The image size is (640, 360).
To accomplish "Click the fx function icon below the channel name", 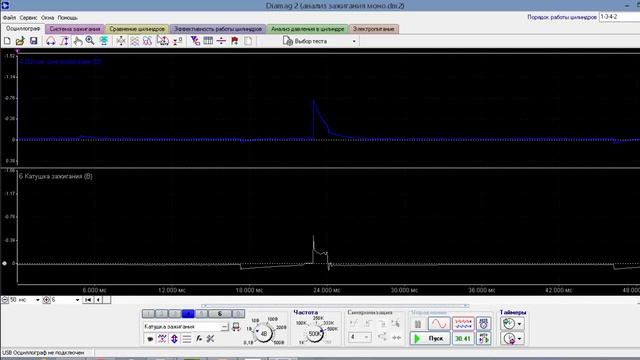I will [199, 339].
